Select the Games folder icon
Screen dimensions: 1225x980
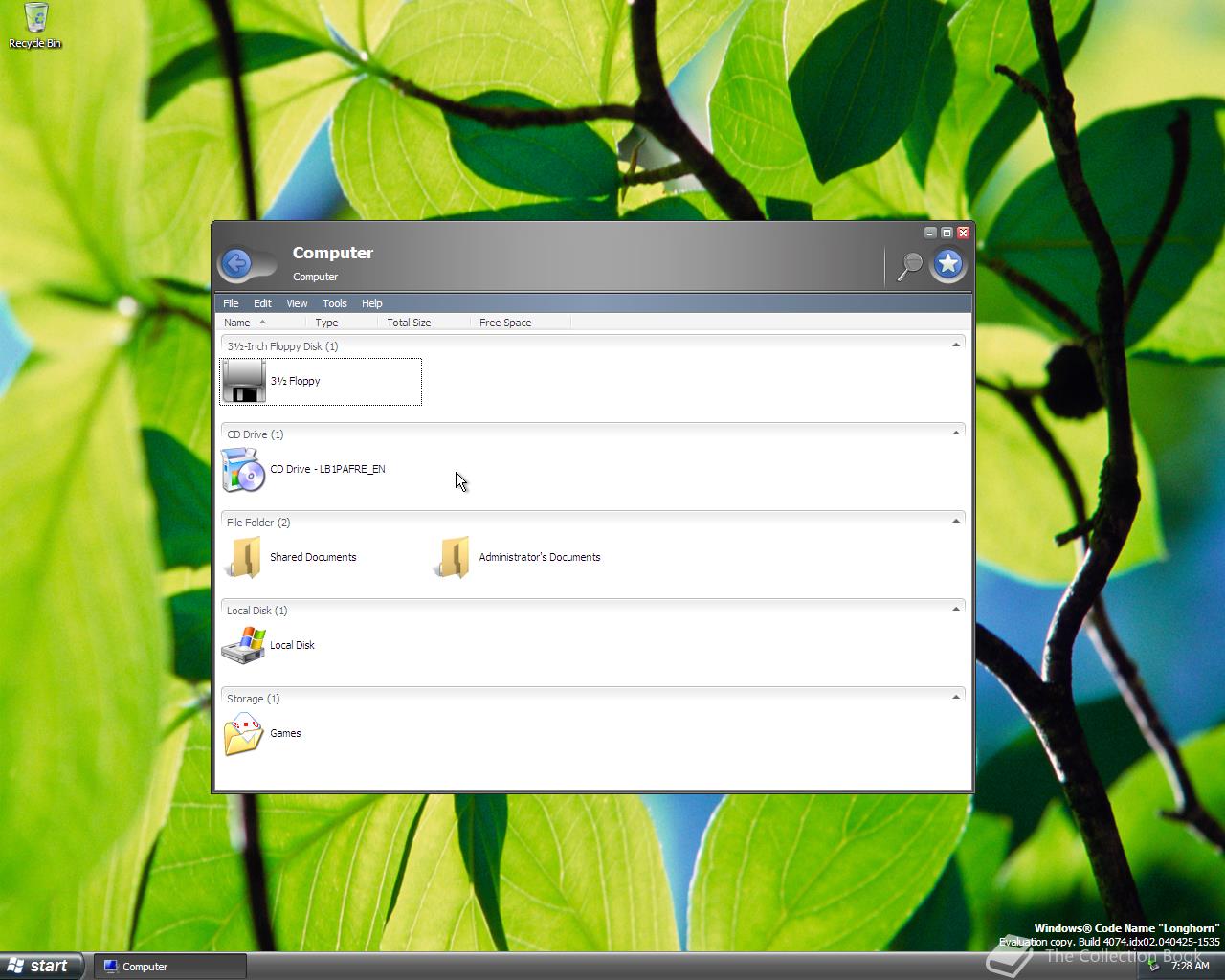click(243, 734)
